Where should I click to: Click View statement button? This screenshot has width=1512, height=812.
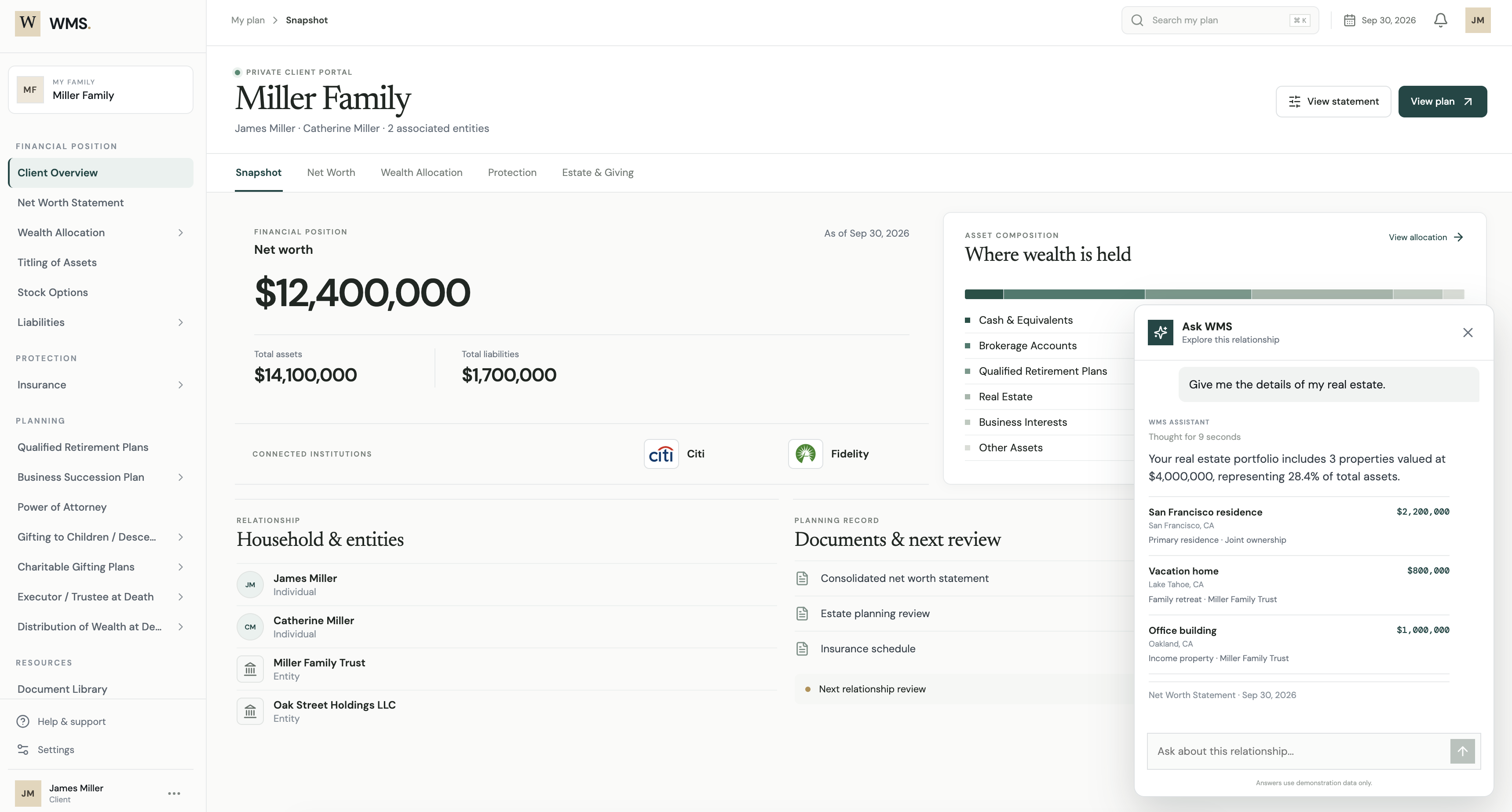[1333, 102]
